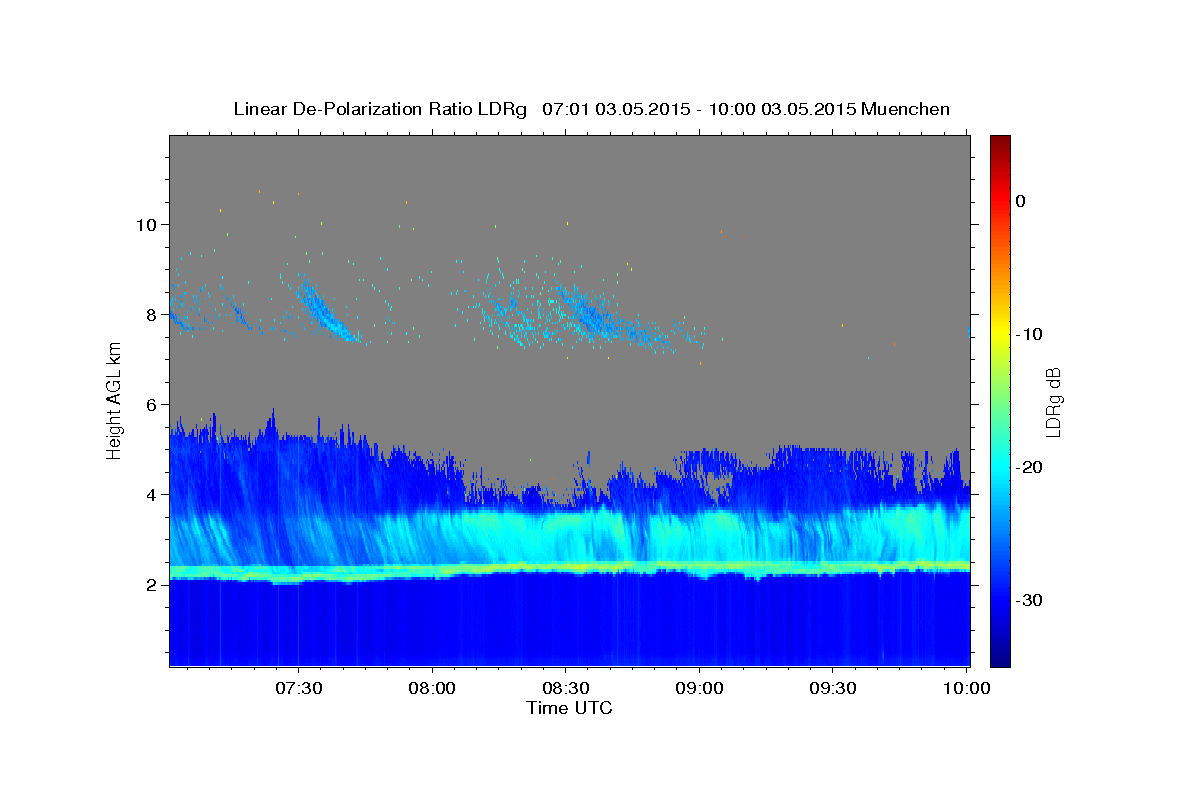Image resolution: width=1200 pixels, height=800 pixels.
Task: Click the colorbar value -10
Action: coord(1030,334)
